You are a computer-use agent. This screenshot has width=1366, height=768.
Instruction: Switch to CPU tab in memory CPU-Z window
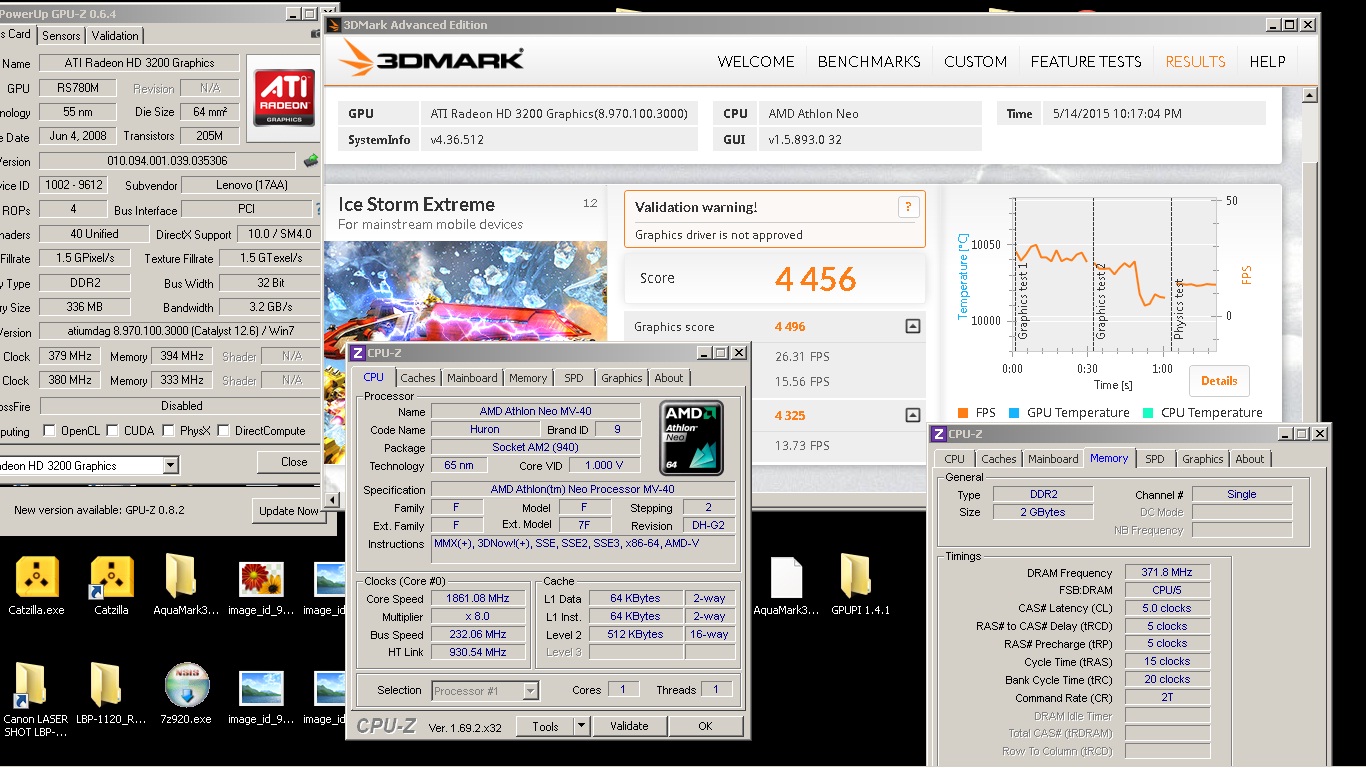coord(955,459)
